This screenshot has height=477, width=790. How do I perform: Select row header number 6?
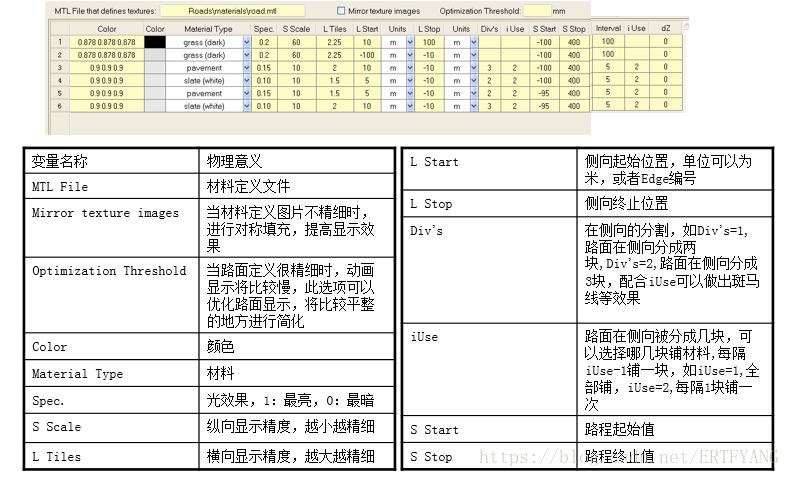click(x=60, y=106)
